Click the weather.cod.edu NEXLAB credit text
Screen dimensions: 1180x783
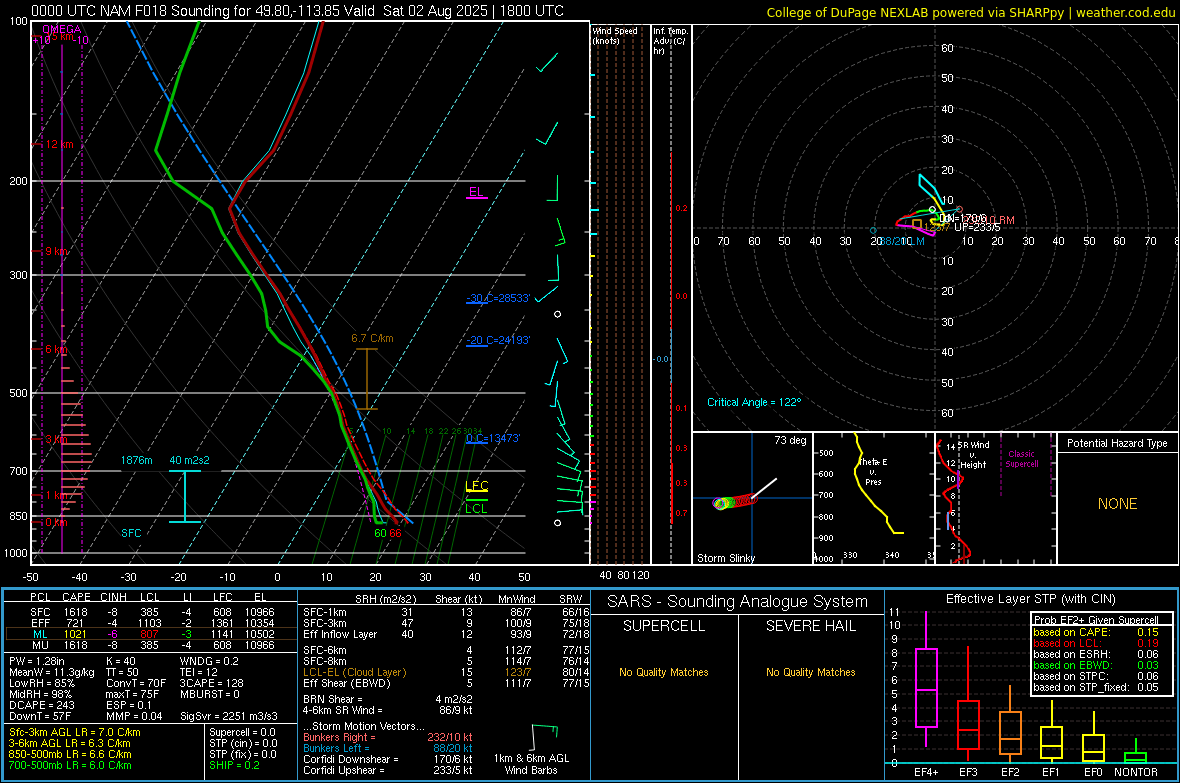pos(970,13)
